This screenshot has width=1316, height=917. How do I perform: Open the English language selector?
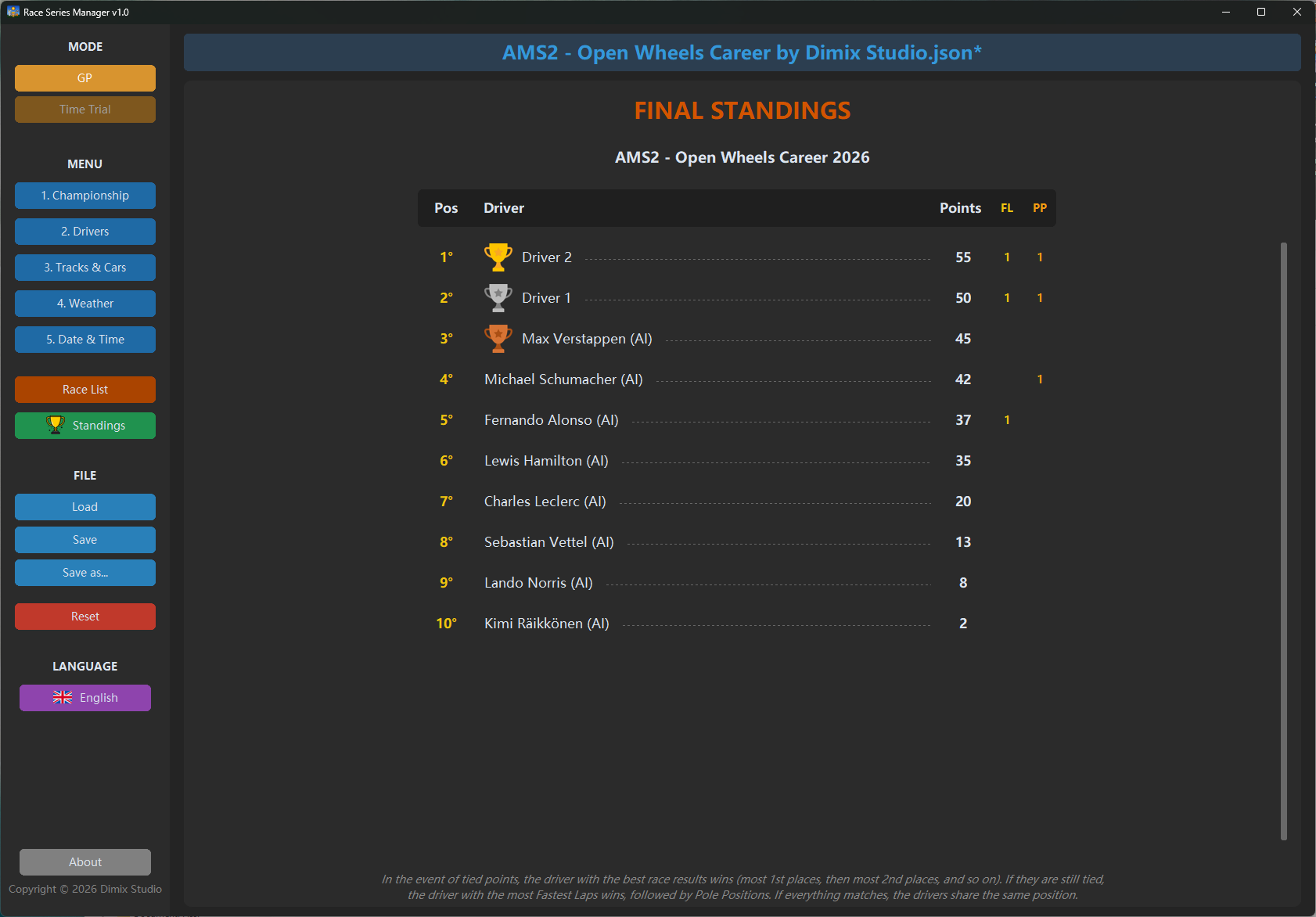point(85,698)
